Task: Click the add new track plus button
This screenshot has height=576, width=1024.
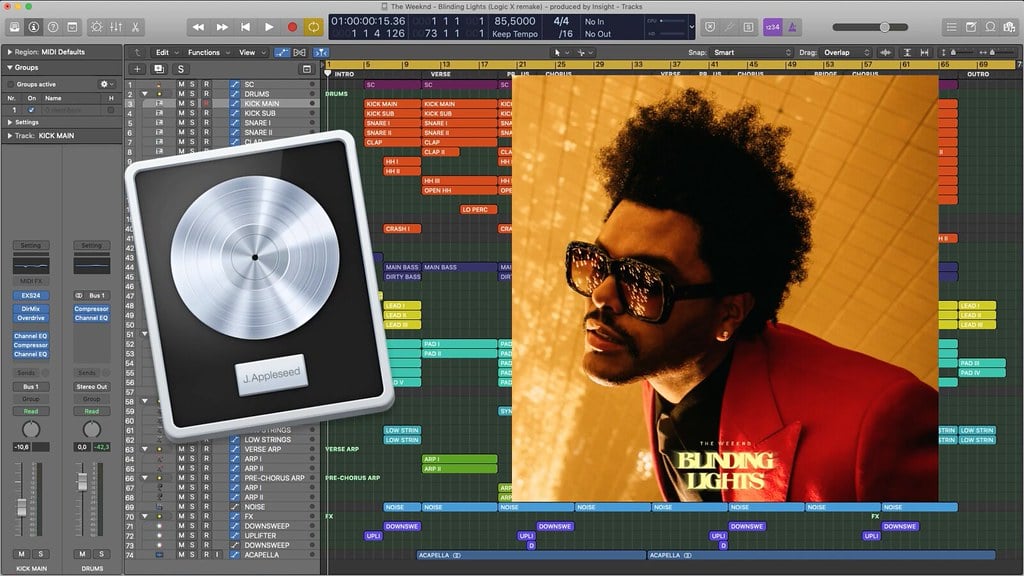Action: tap(136, 69)
